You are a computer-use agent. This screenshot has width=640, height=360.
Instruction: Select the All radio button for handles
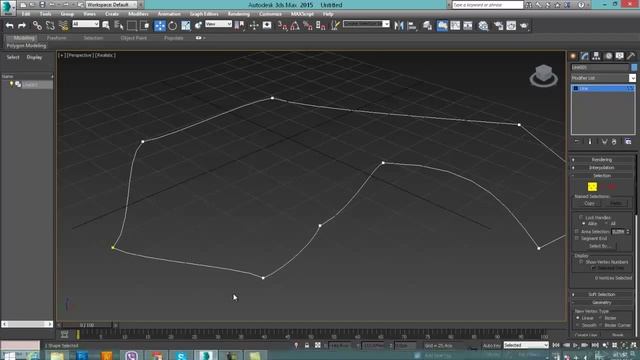pyautogui.click(x=607, y=224)
